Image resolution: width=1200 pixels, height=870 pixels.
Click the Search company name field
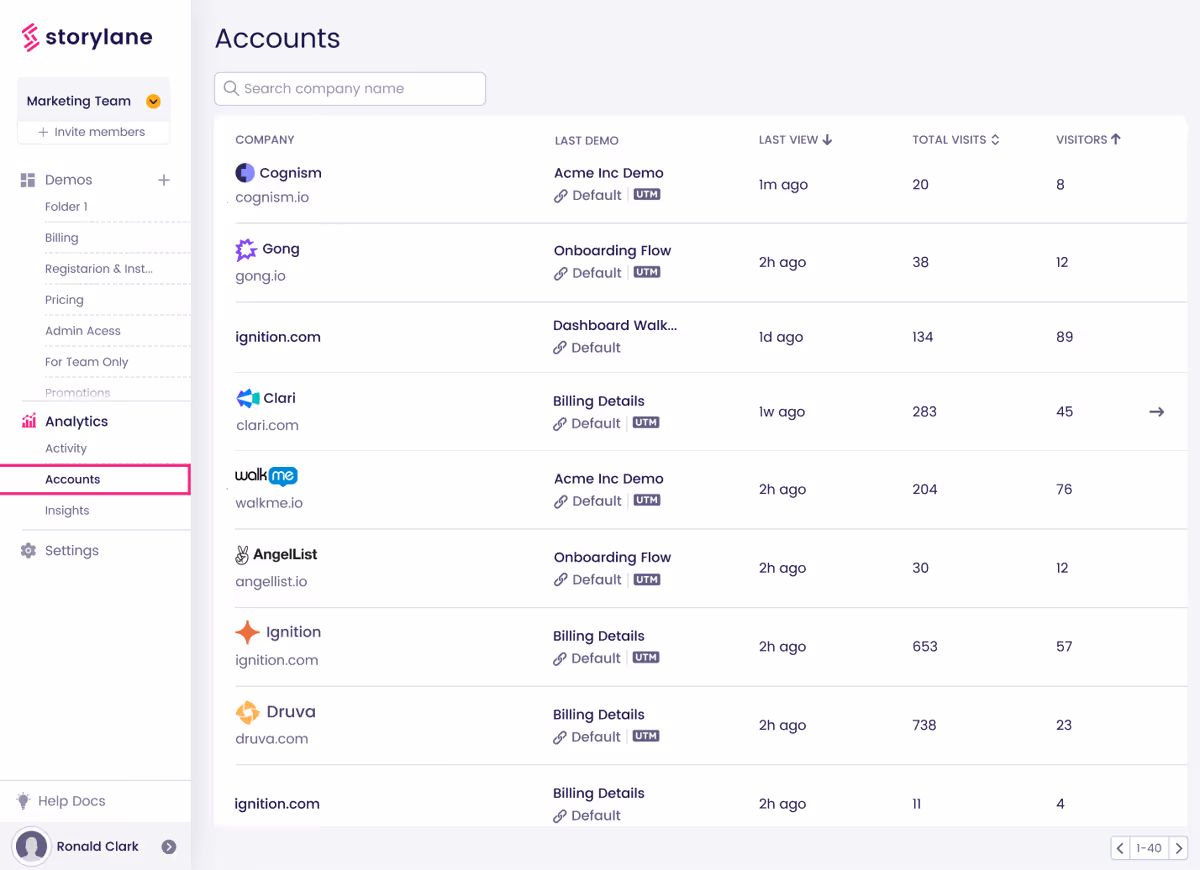click(350, 89)
